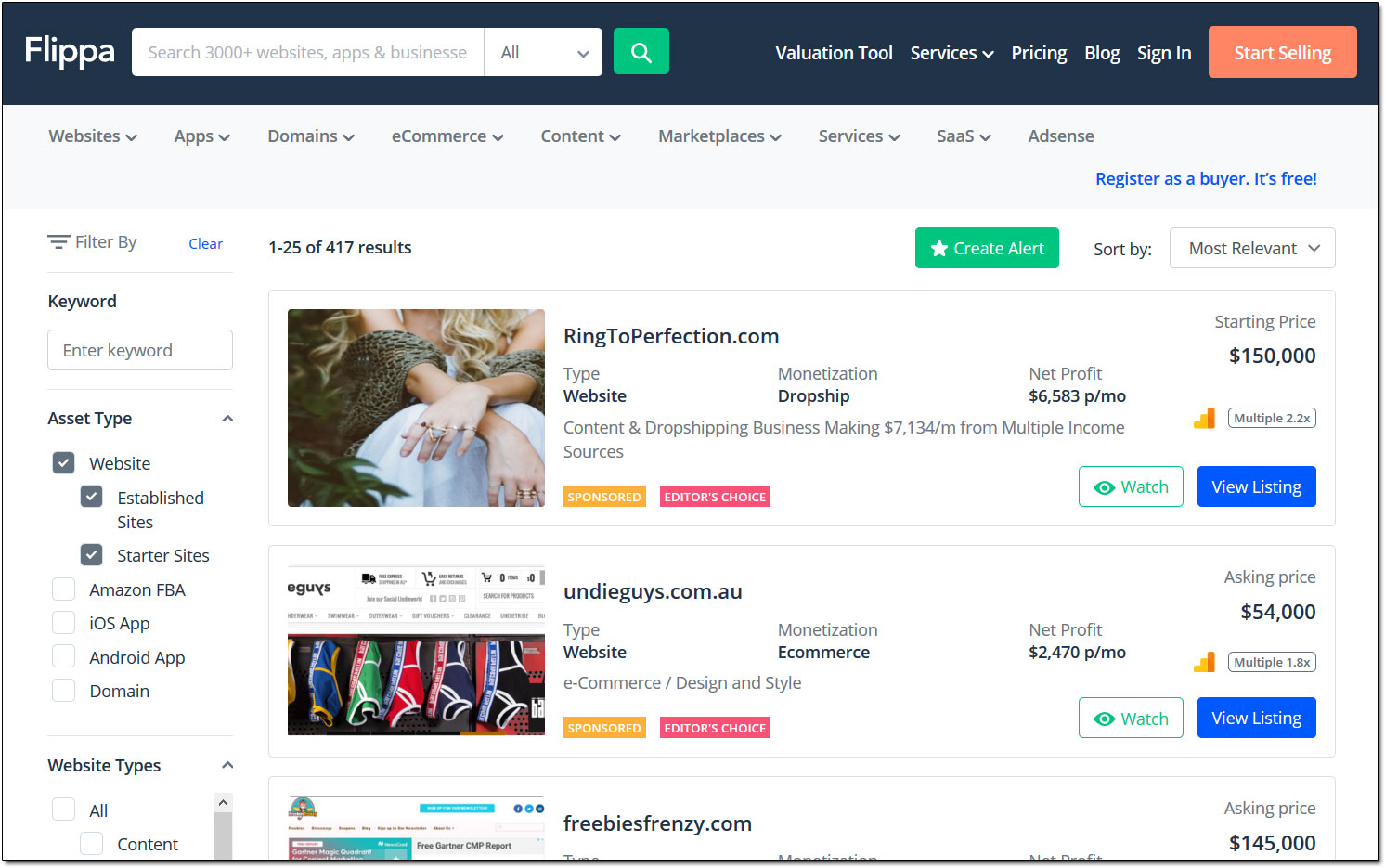Click the SPONSORED tag on RingToPerfection listing
1385x868 pixels.
(604, 497)
